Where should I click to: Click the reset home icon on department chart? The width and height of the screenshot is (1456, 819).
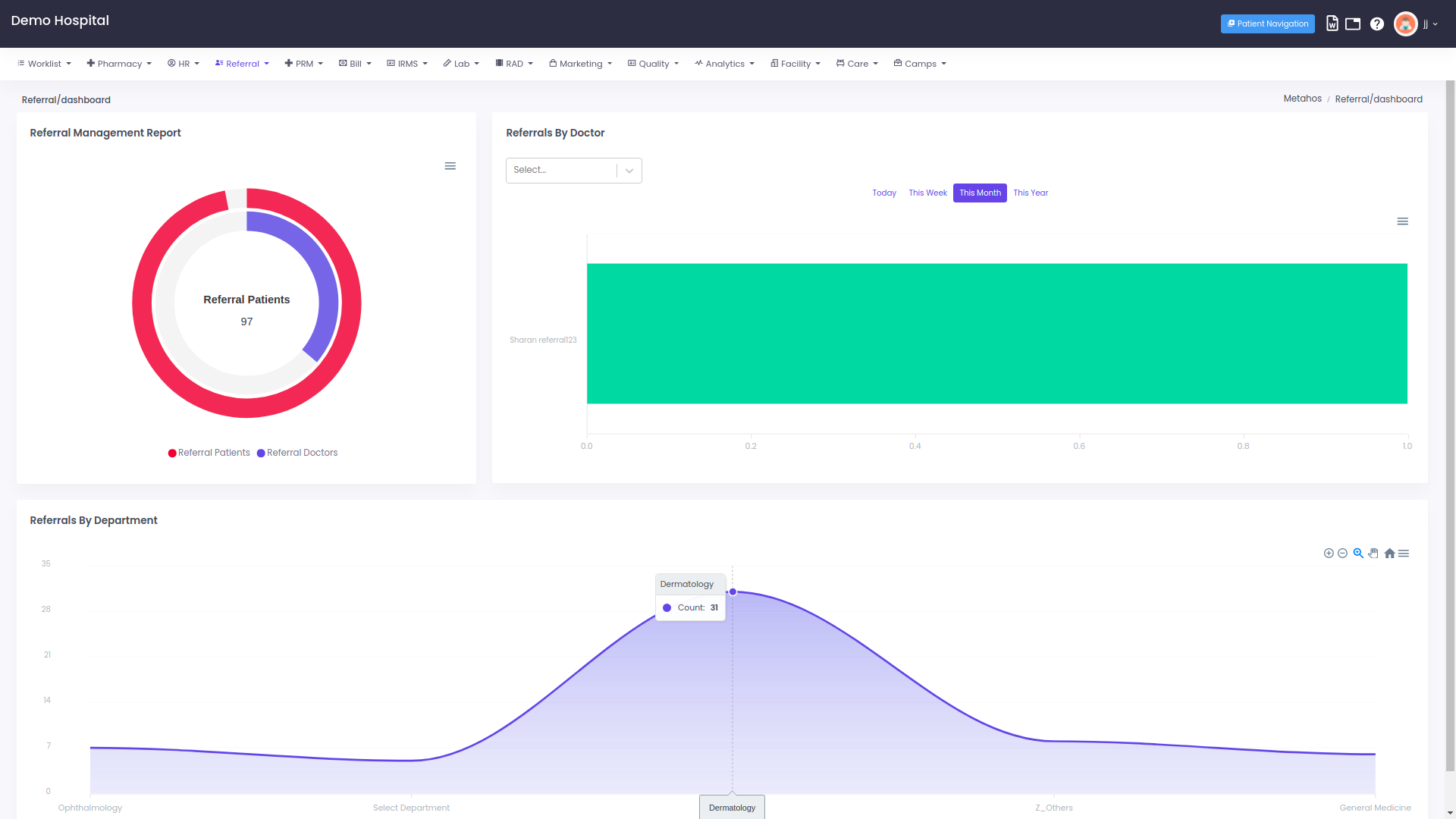click(x=1389, y=553)
